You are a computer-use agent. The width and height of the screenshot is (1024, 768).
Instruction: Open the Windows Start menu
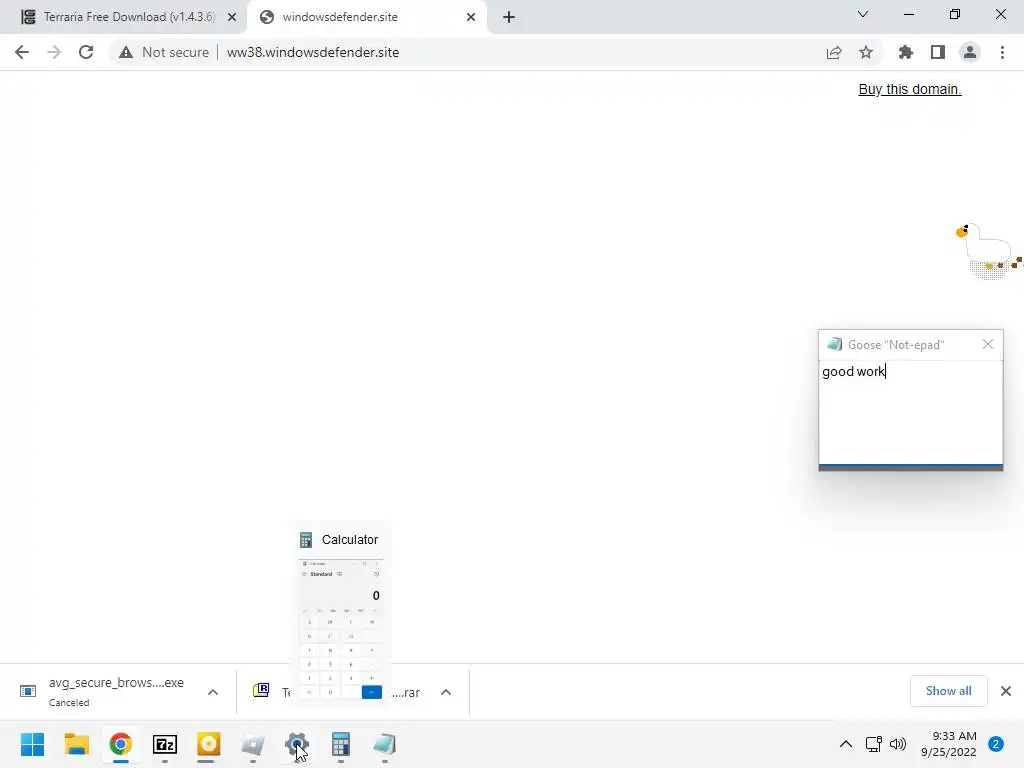[x=32, y=744]
